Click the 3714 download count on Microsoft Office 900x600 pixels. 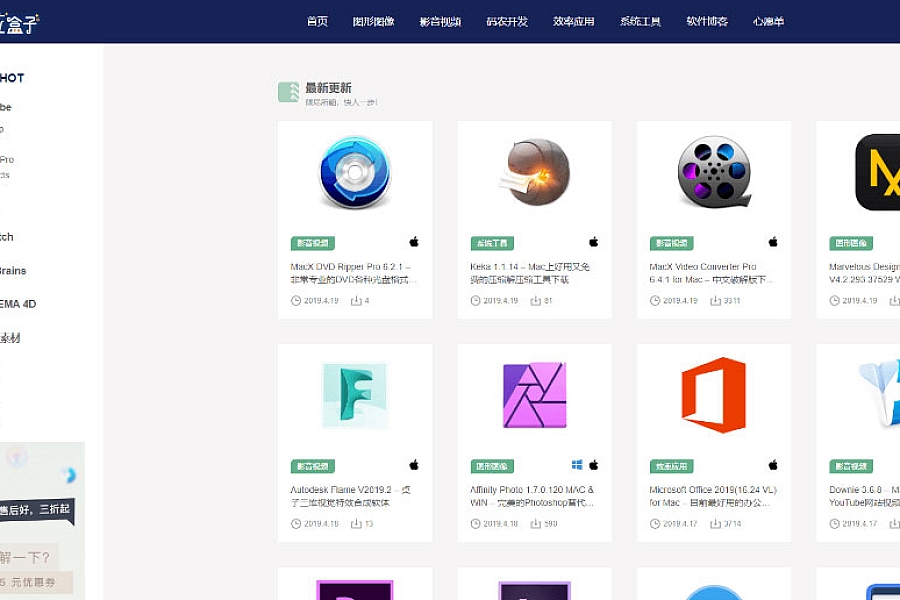click(732, 524)
